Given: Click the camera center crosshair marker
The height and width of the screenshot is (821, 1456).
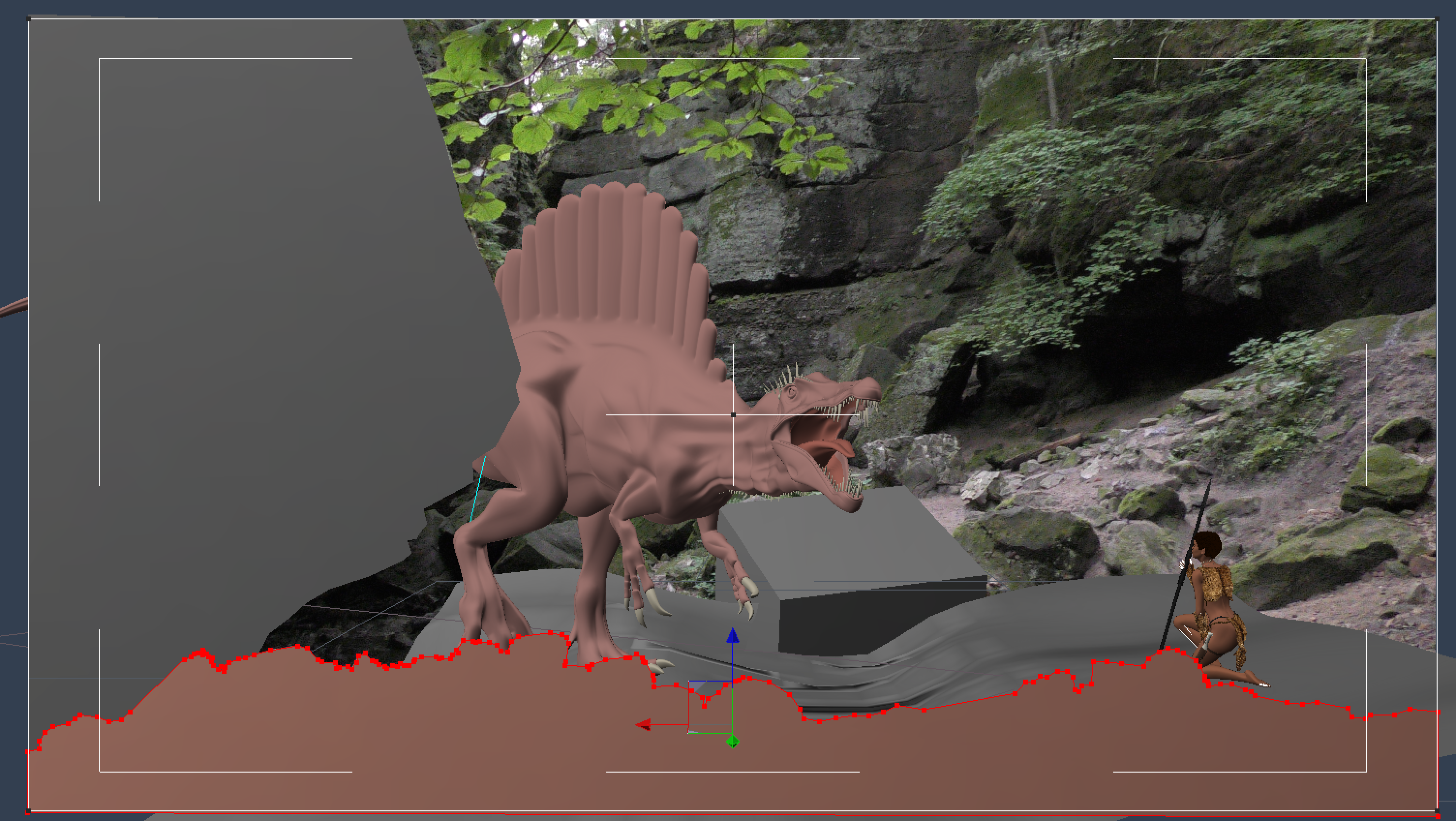Looking at the screenshot, I should tap(733, 414).
